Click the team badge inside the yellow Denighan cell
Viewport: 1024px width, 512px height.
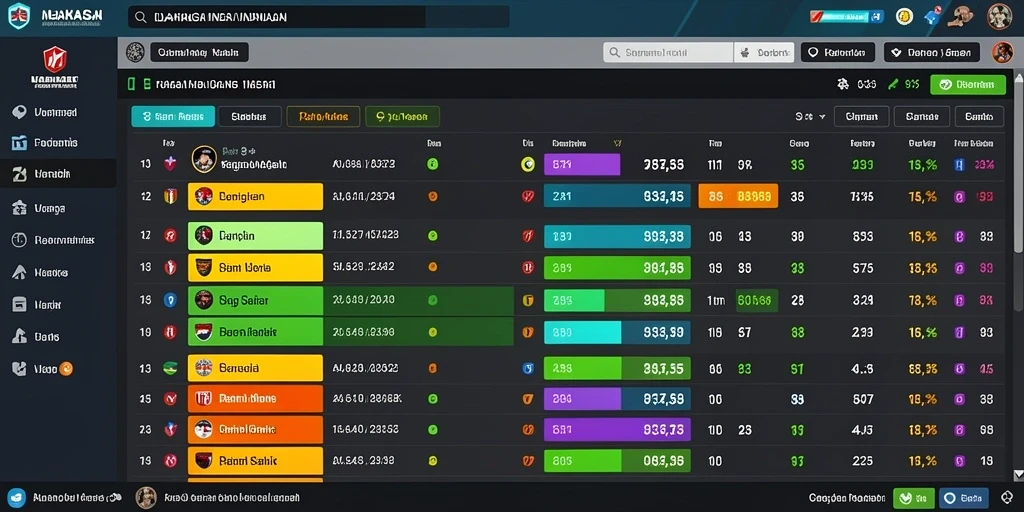[204, 196]
